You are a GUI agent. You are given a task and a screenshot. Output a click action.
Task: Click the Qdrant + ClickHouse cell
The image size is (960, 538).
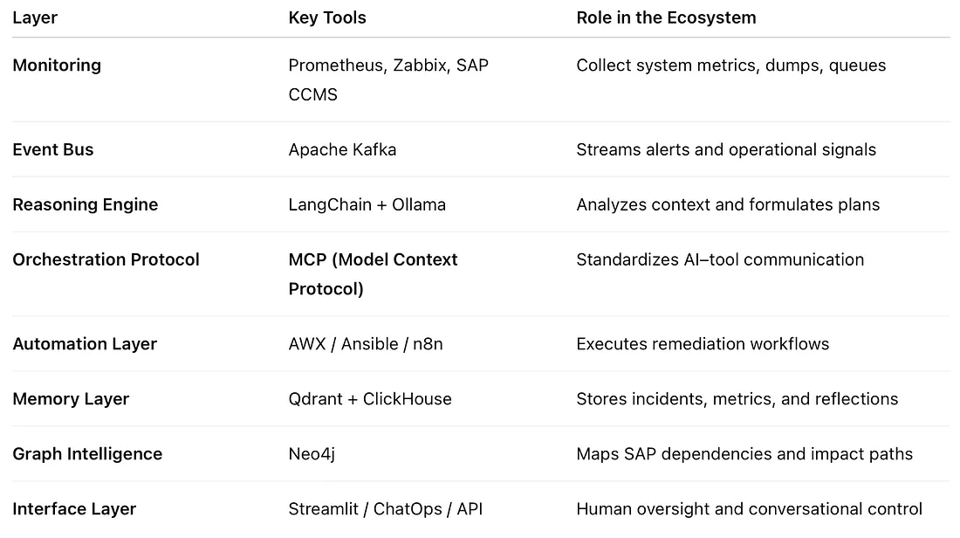[x=370, y=398]
